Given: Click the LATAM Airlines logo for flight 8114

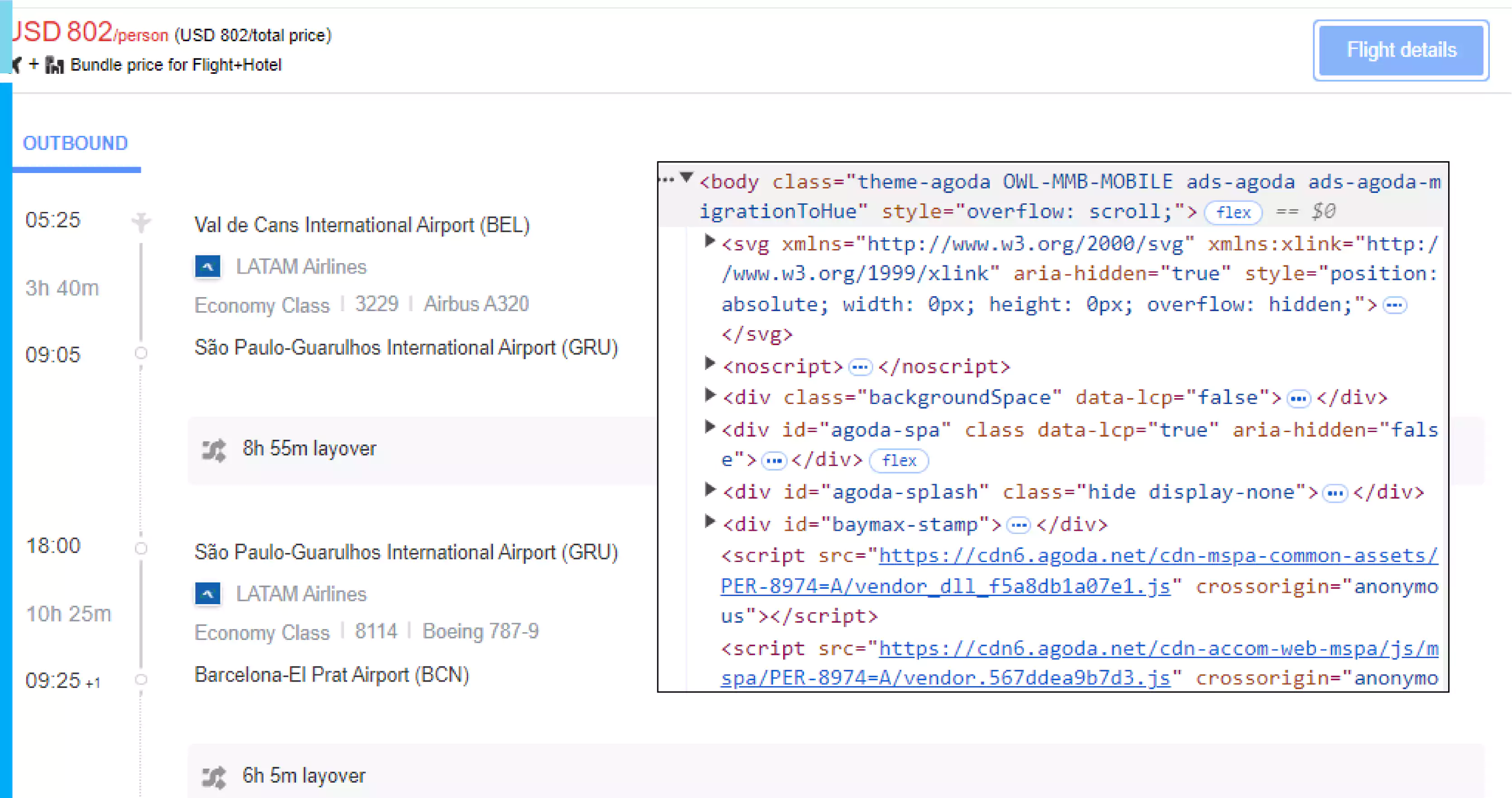Looking at the screenshot, I should click(208, 594).
